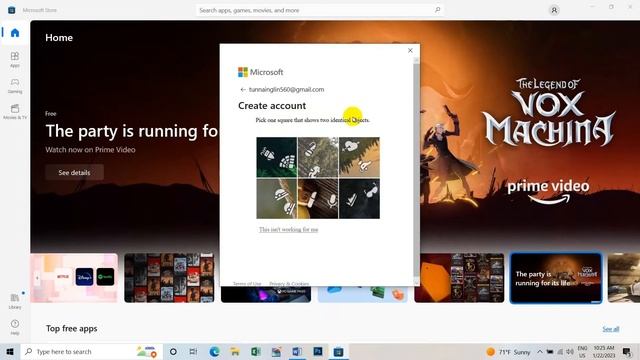The image size is (640, 360).
Task: Open the orange game collection card
Action: (x=459, y=278)
